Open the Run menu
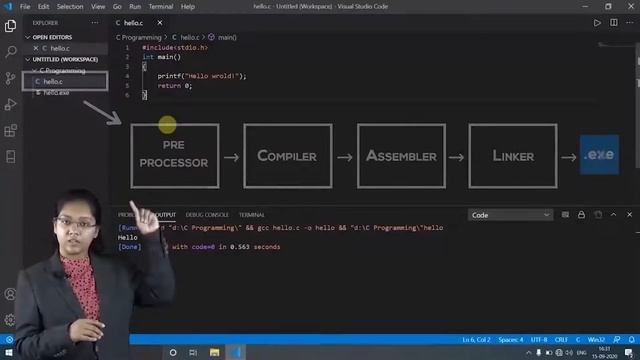 point(135,7)
